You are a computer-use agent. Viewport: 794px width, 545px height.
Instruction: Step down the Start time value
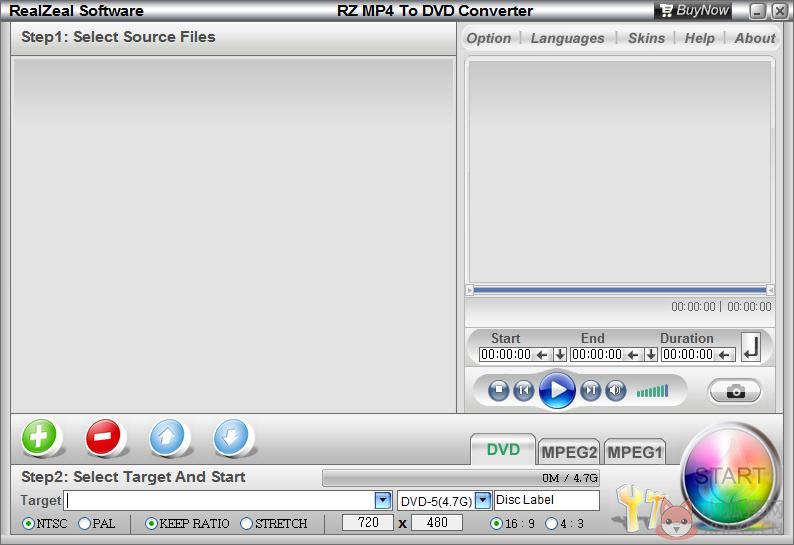560,355
